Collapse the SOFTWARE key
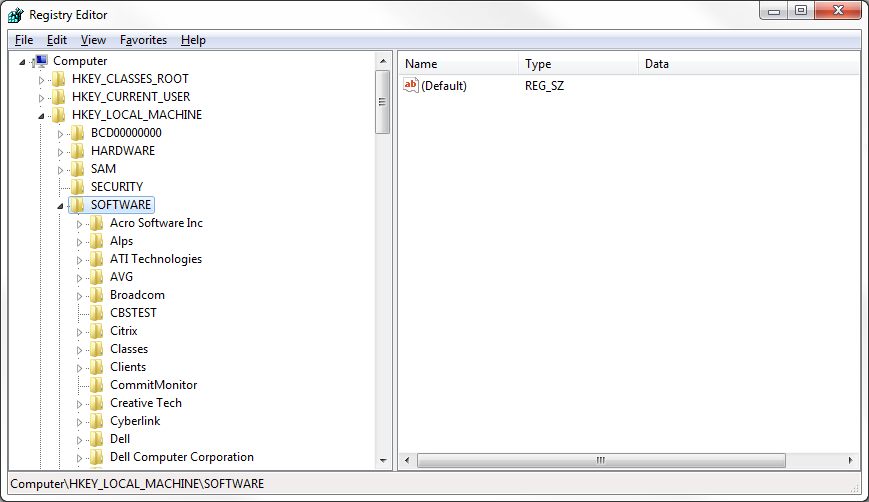Viewport: 869px width, 502px height. (x=60, y=206)
